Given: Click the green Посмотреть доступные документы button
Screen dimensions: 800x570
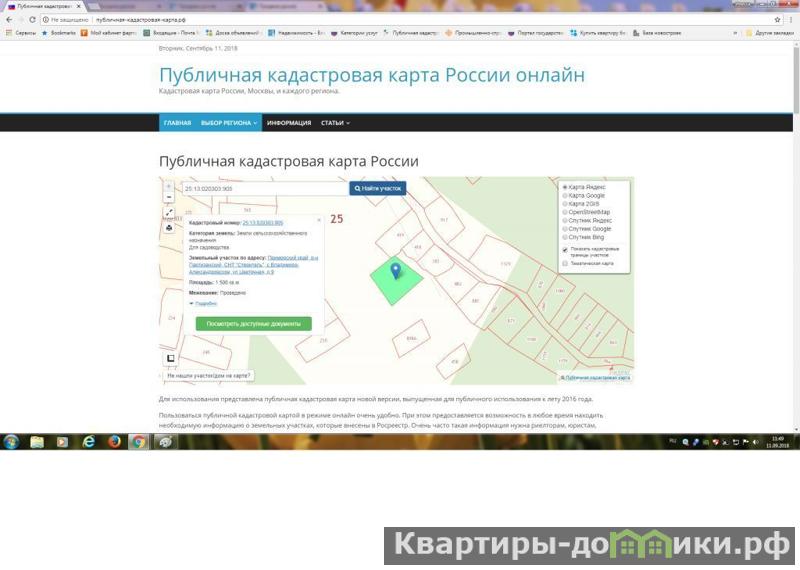Looking at the screenshot, I should click(x=253, y=324).
